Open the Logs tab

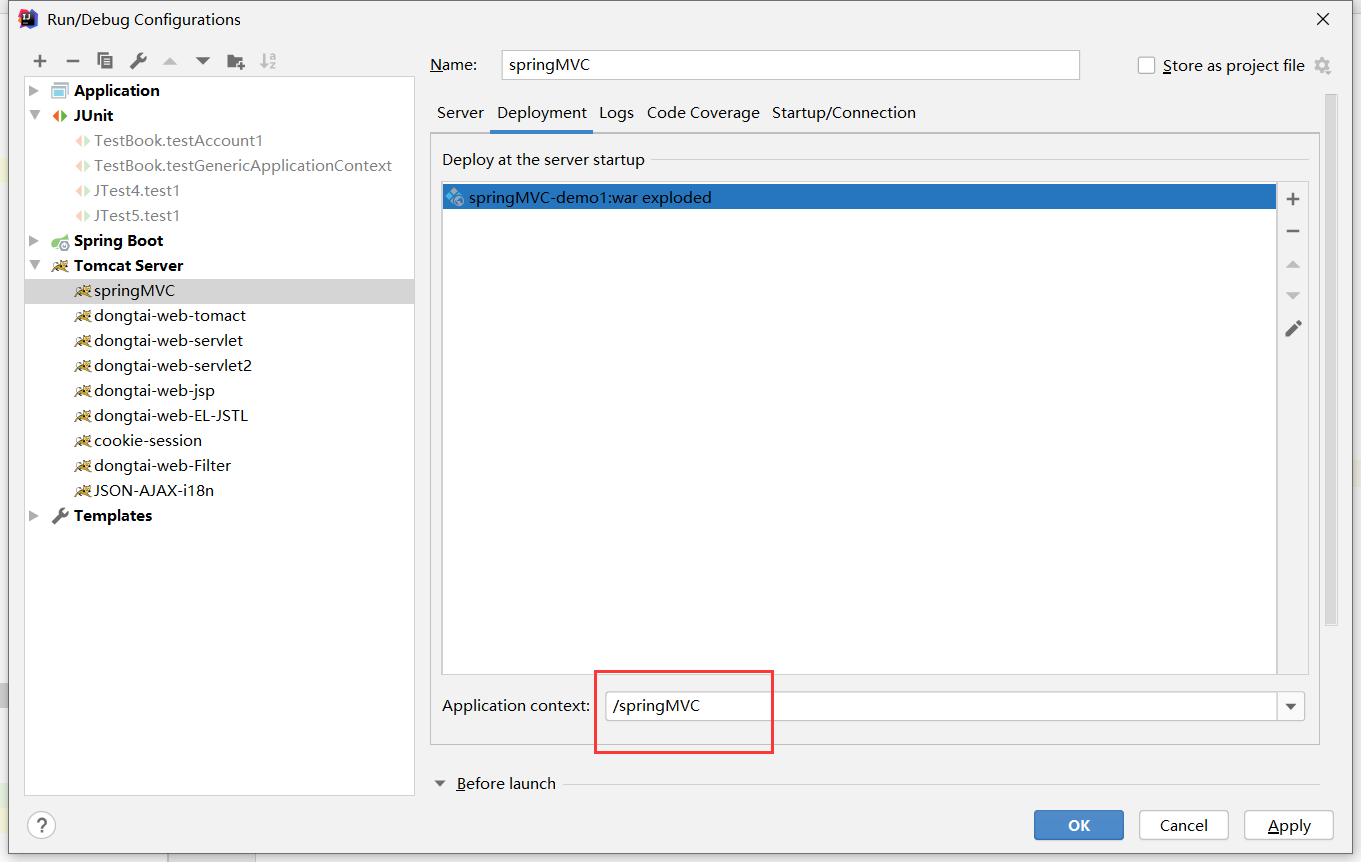pyautogui.click(x=616, y=113)
